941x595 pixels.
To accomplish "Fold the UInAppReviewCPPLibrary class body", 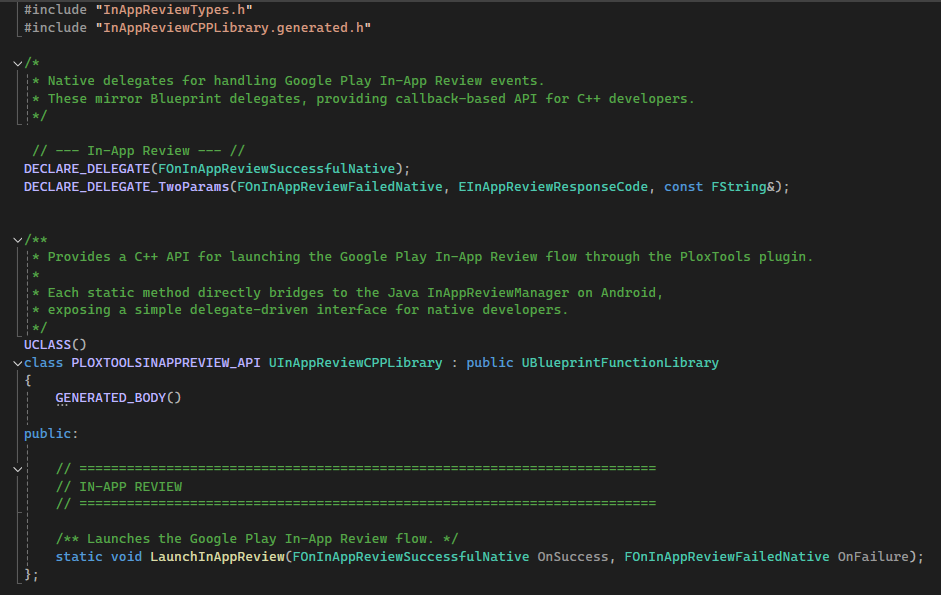I will (18, 362).
